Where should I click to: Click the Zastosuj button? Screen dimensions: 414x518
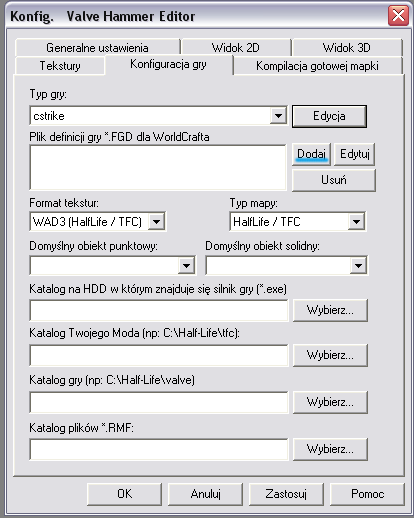click(286, 494)
